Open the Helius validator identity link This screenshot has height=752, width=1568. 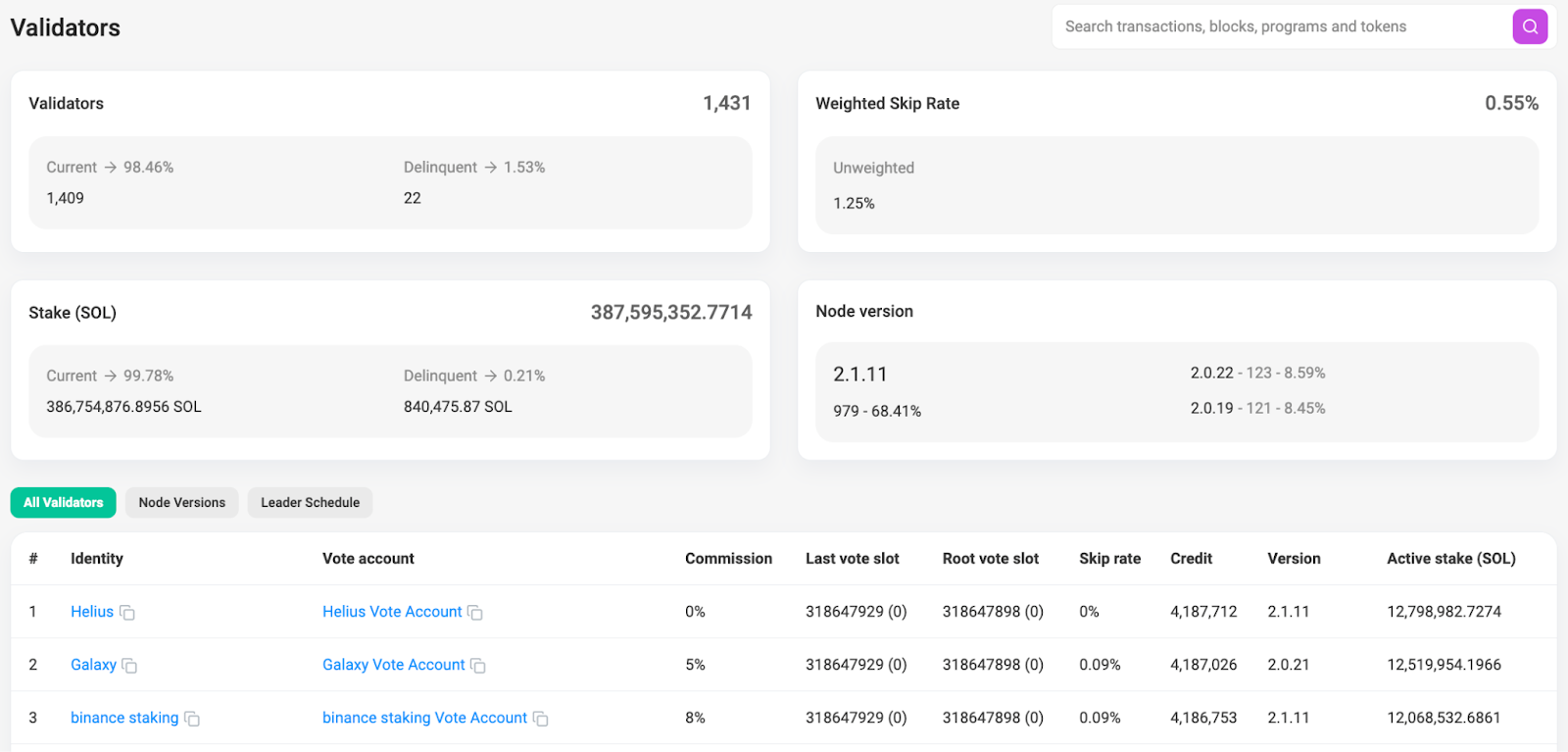click(x=92, y=612)
